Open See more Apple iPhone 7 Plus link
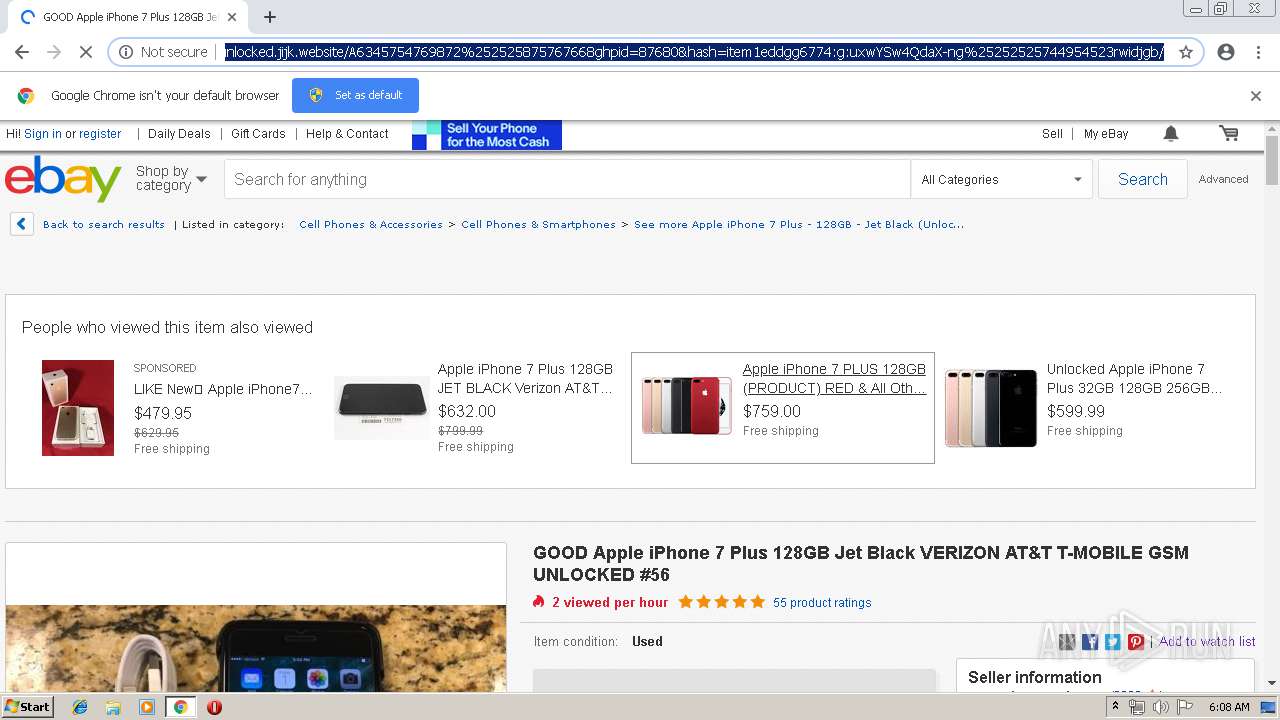 click(799, 224)
